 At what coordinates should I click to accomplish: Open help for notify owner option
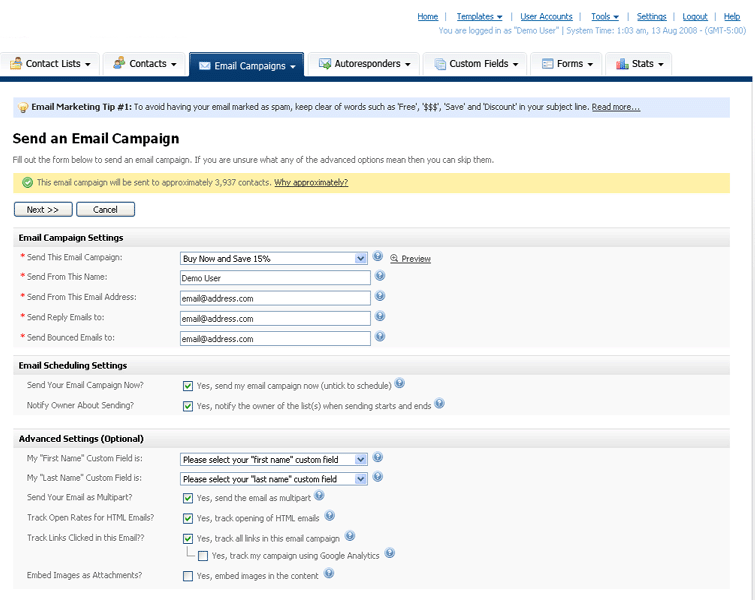click(439, 404)
